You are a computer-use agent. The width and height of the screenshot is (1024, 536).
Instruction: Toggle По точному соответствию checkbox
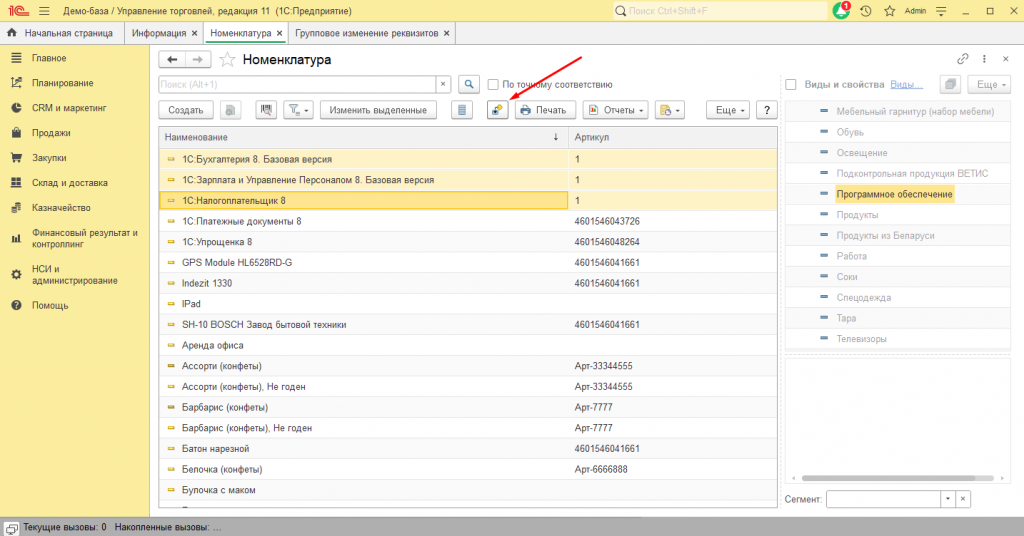click(x=493, y=84)
